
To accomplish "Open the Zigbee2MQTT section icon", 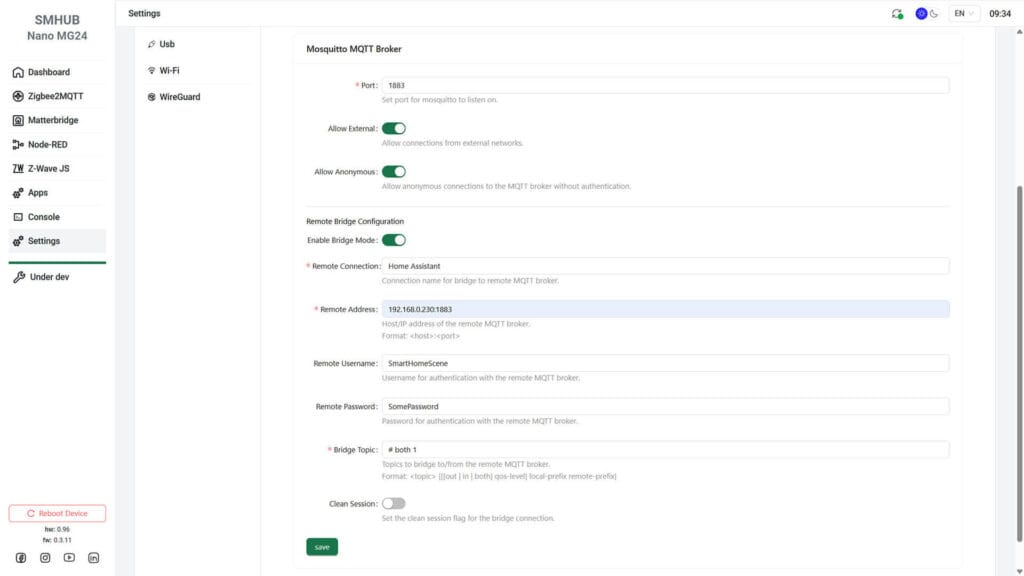I will [18, 96].
